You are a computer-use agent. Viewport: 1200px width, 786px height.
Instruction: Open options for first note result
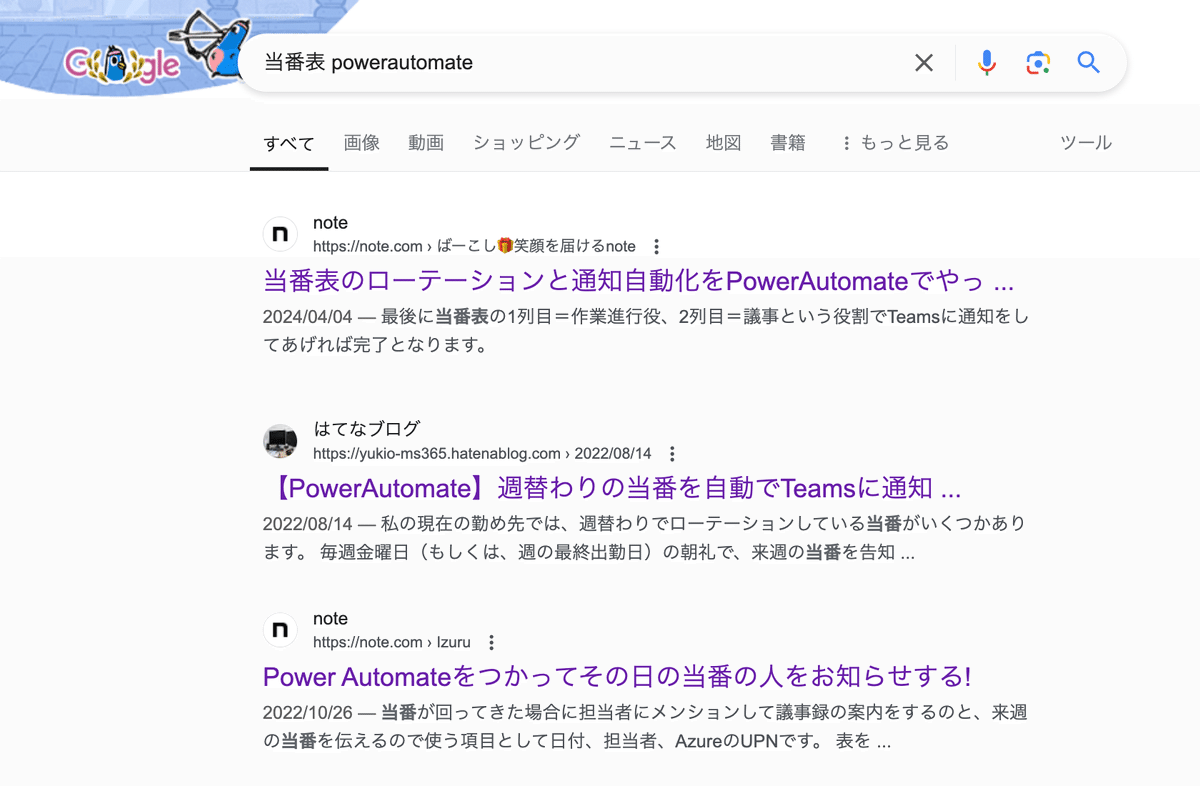coord(656,247)
